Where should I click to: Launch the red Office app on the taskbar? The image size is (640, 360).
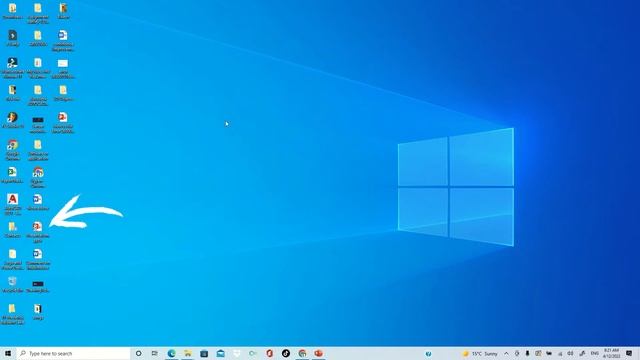coord(269,353)
